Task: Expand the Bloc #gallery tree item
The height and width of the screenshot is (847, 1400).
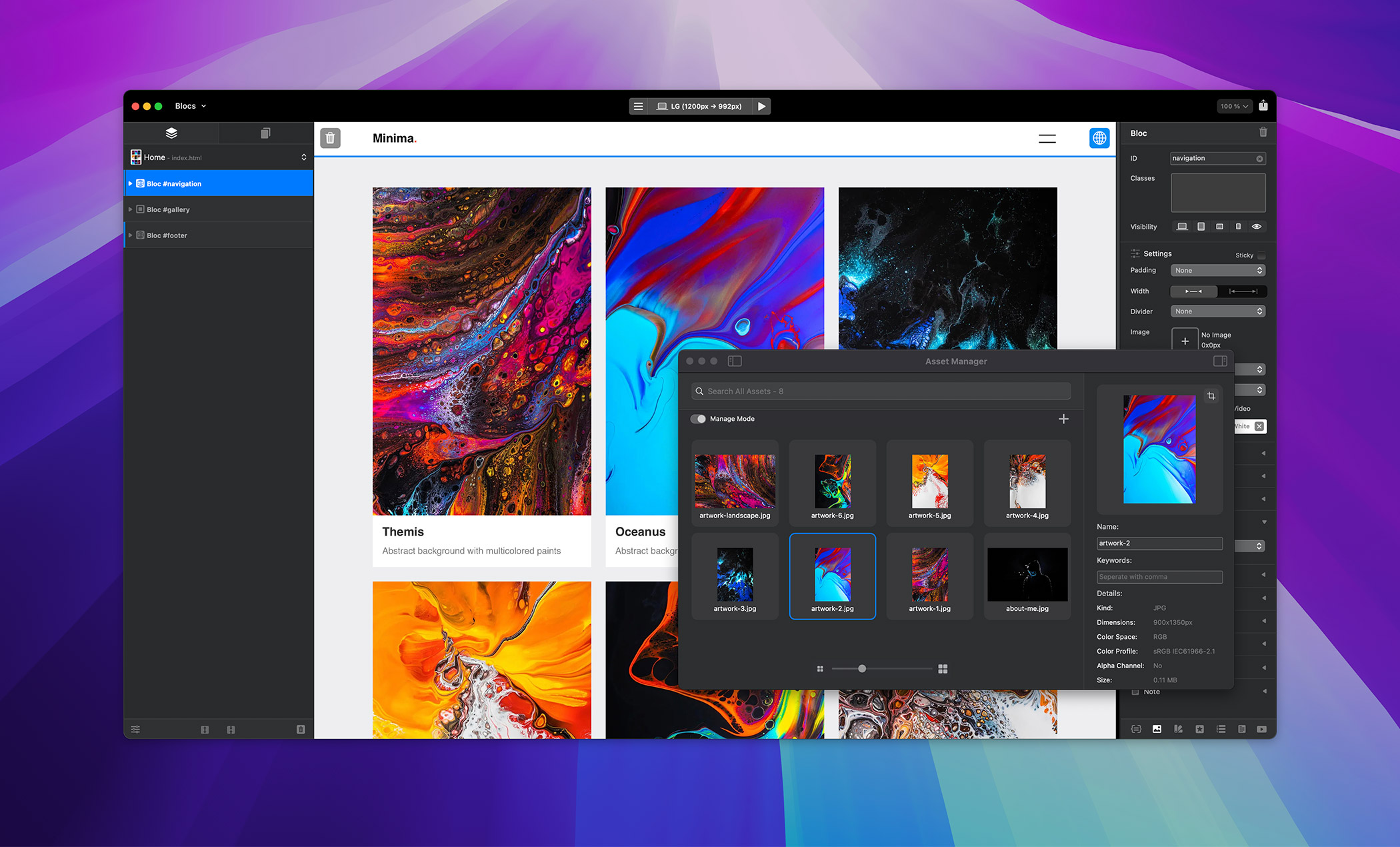Action: click(x=131, y=209)
